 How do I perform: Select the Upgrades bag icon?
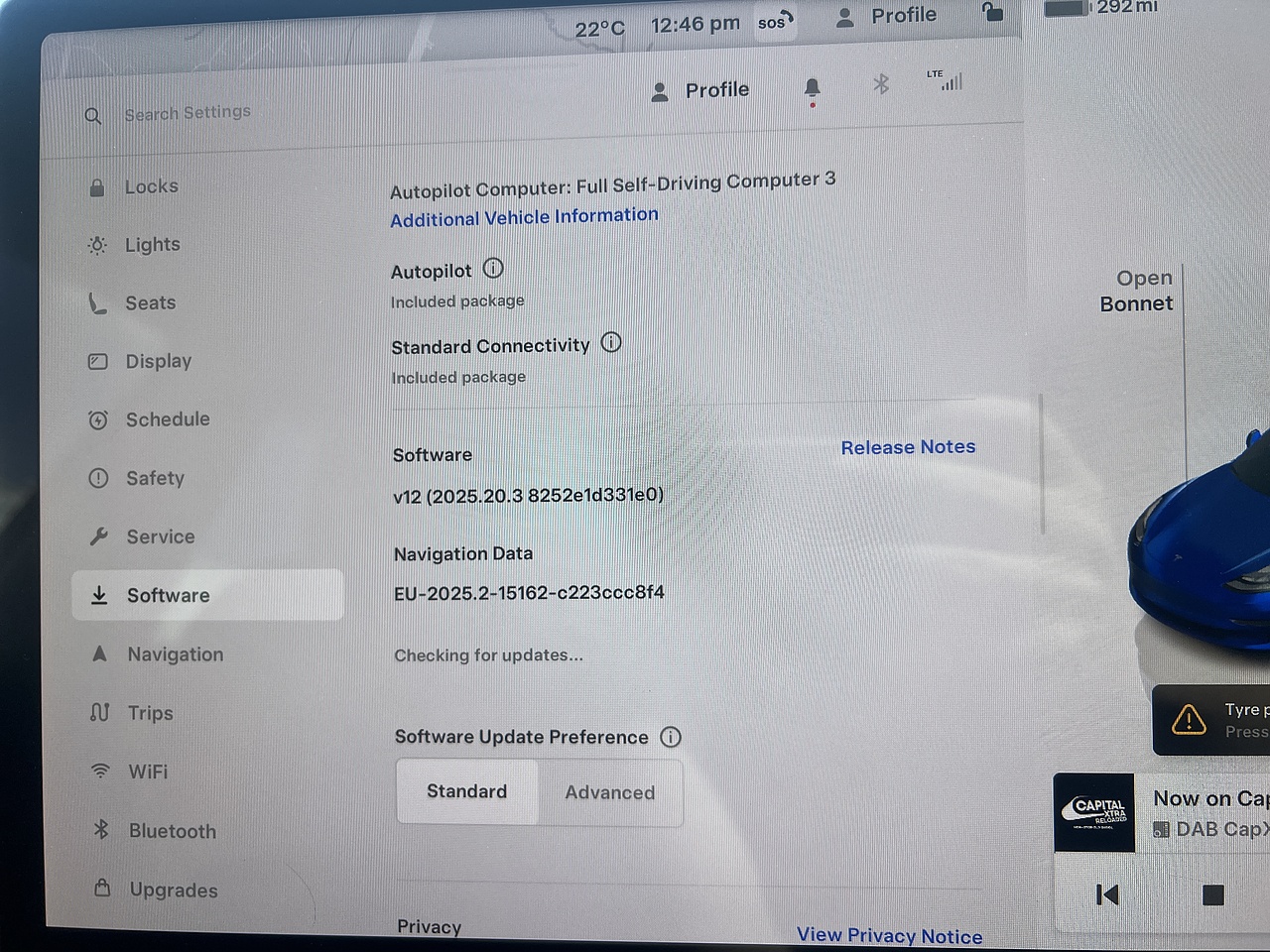click(101, 888)
